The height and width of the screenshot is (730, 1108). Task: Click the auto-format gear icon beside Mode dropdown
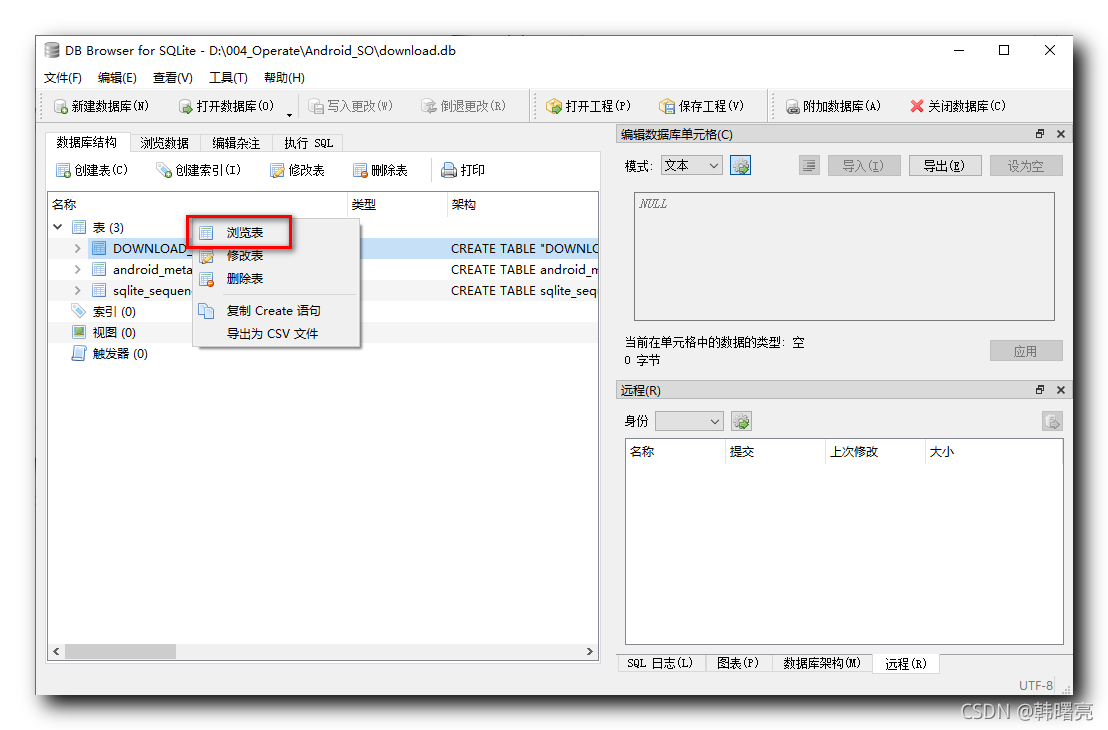(741, 165)
